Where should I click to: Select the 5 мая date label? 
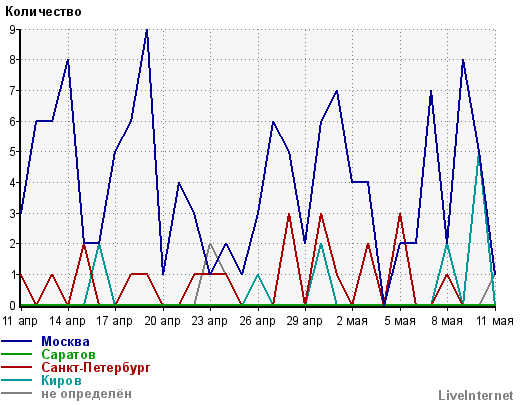pos(400,321)
